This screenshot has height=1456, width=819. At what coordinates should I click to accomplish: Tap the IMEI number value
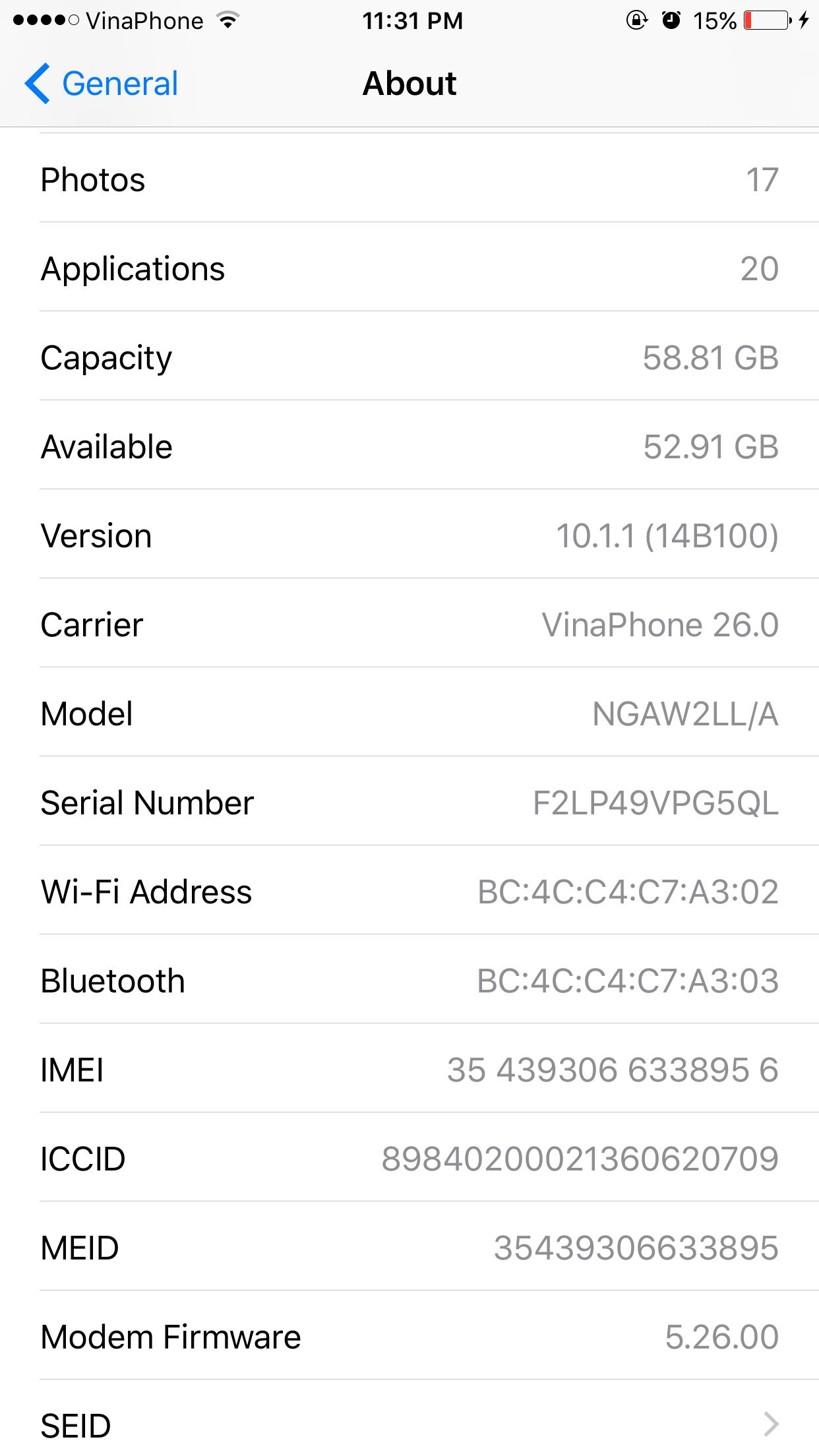[613, 1070]
